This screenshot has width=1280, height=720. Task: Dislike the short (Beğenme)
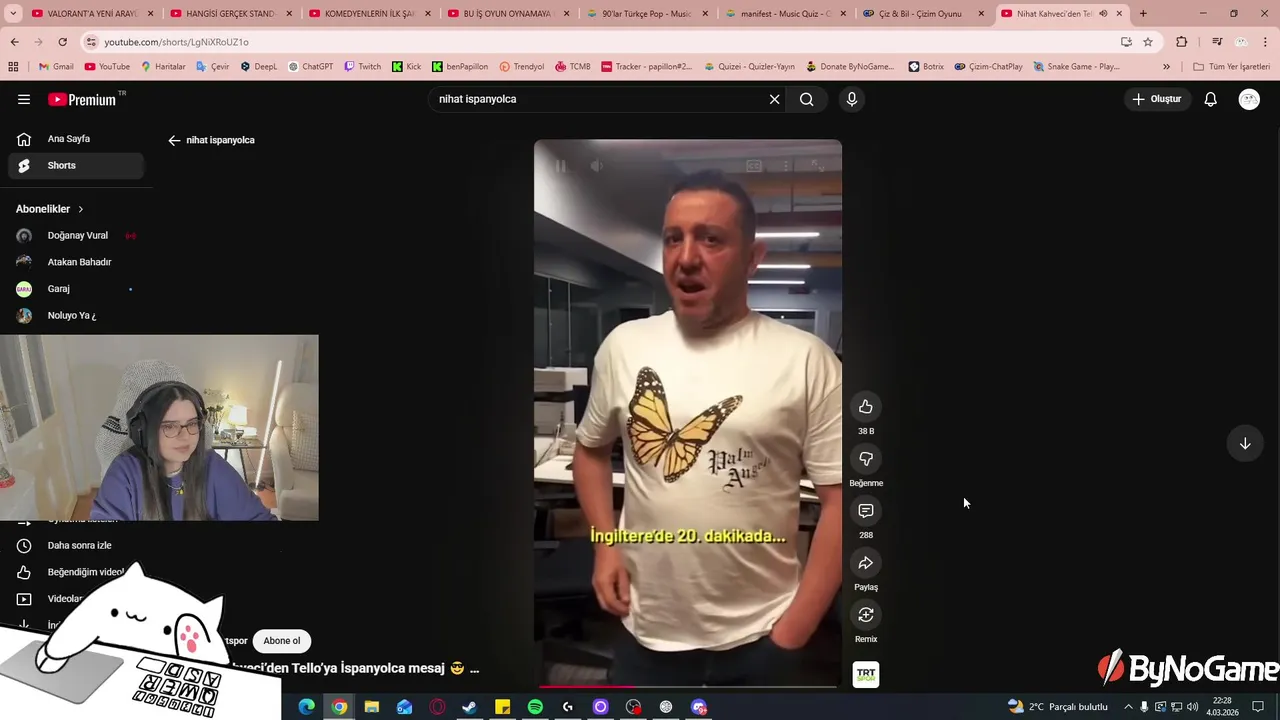tap(866, 459)
